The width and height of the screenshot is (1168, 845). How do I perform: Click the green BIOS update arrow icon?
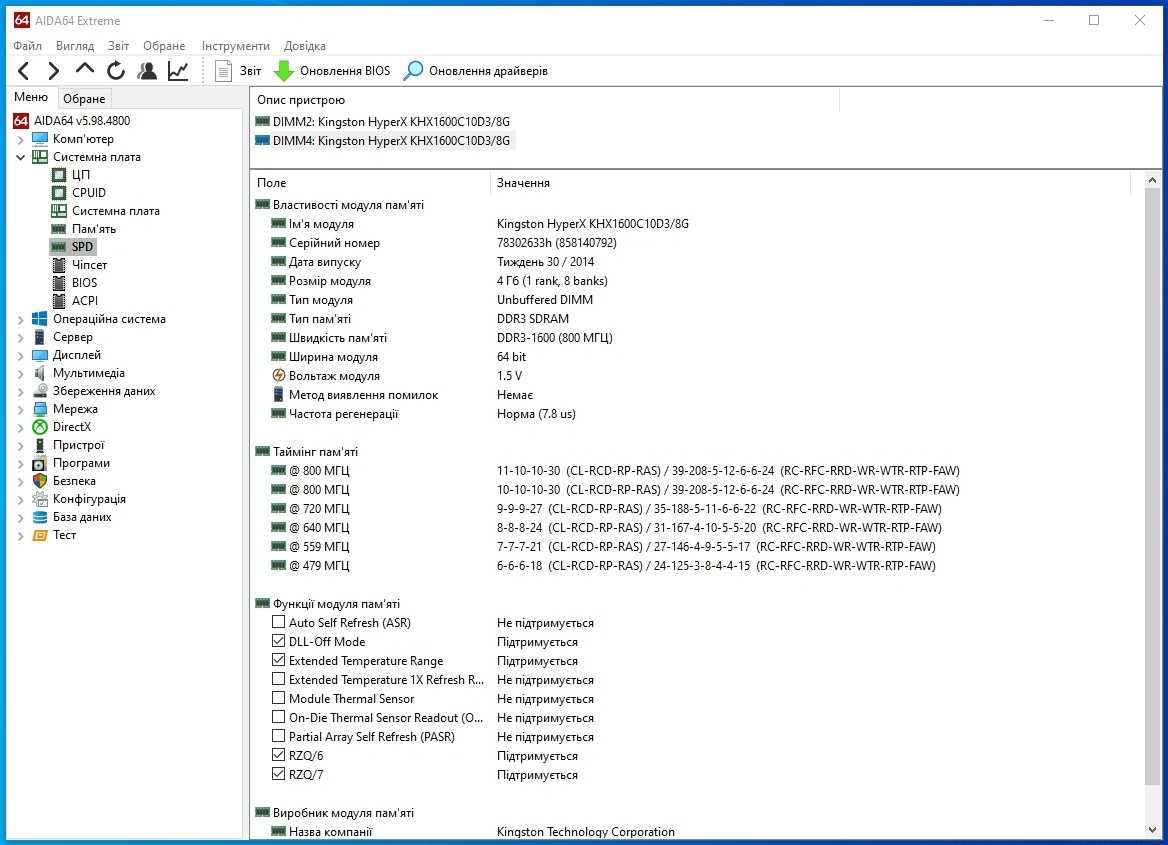284,71
